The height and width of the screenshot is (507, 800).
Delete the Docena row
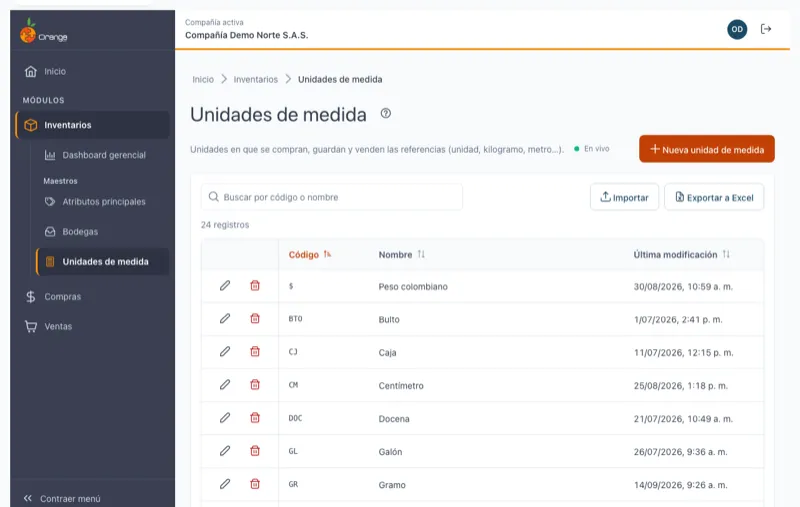[255, 418]
